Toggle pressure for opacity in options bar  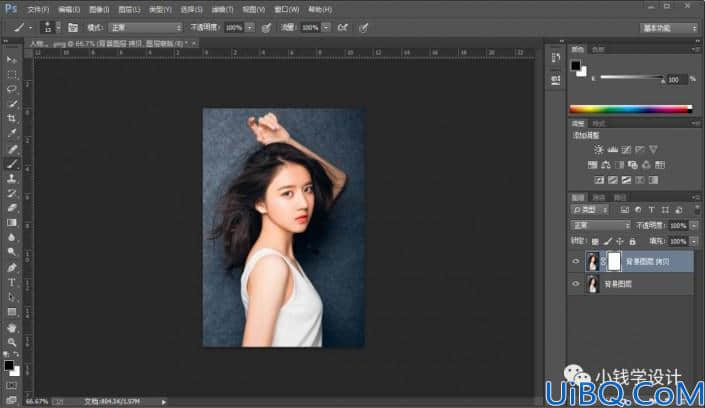[x=266, y=28]
